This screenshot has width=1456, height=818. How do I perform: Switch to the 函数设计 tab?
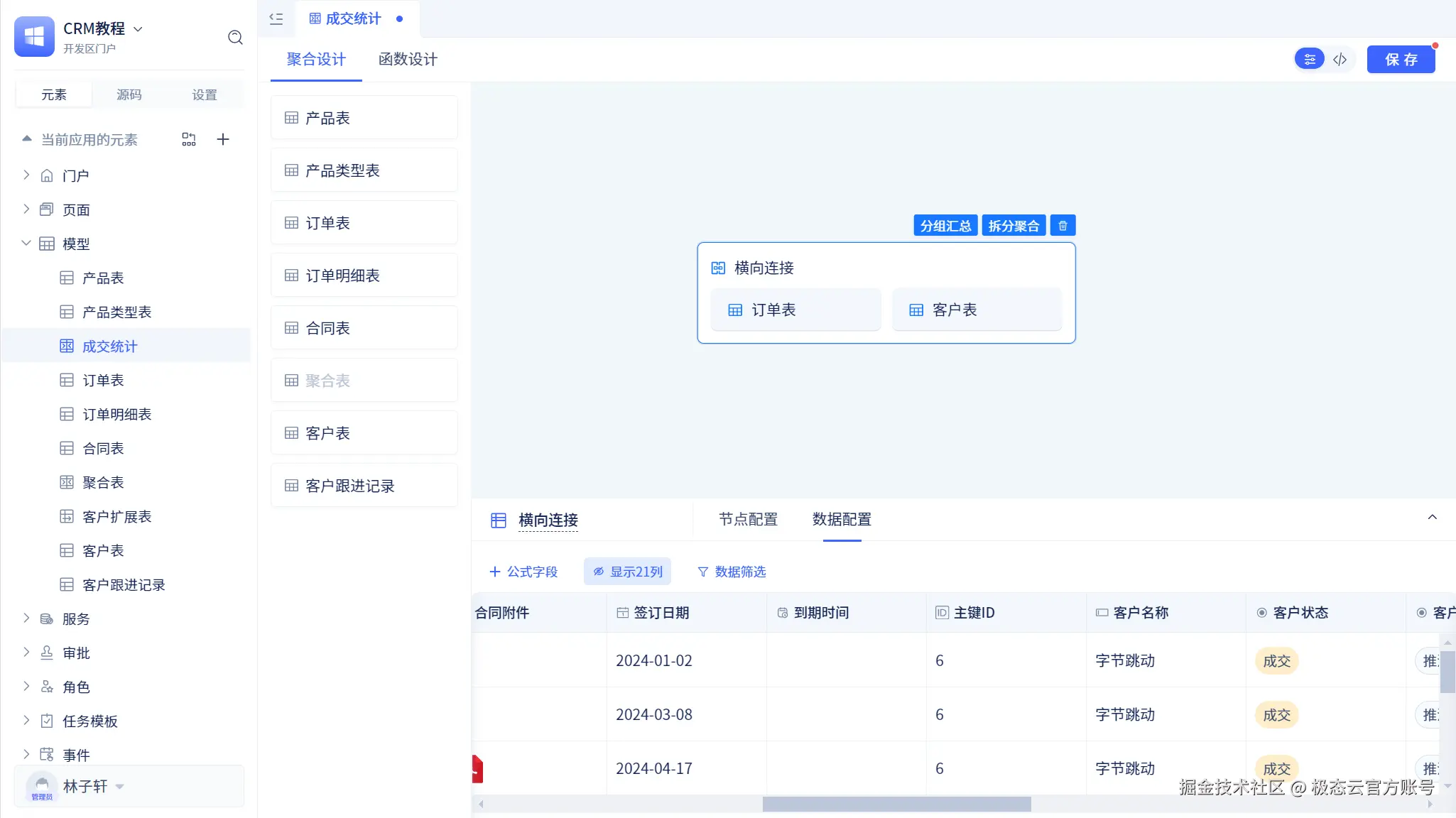point(408,60)
